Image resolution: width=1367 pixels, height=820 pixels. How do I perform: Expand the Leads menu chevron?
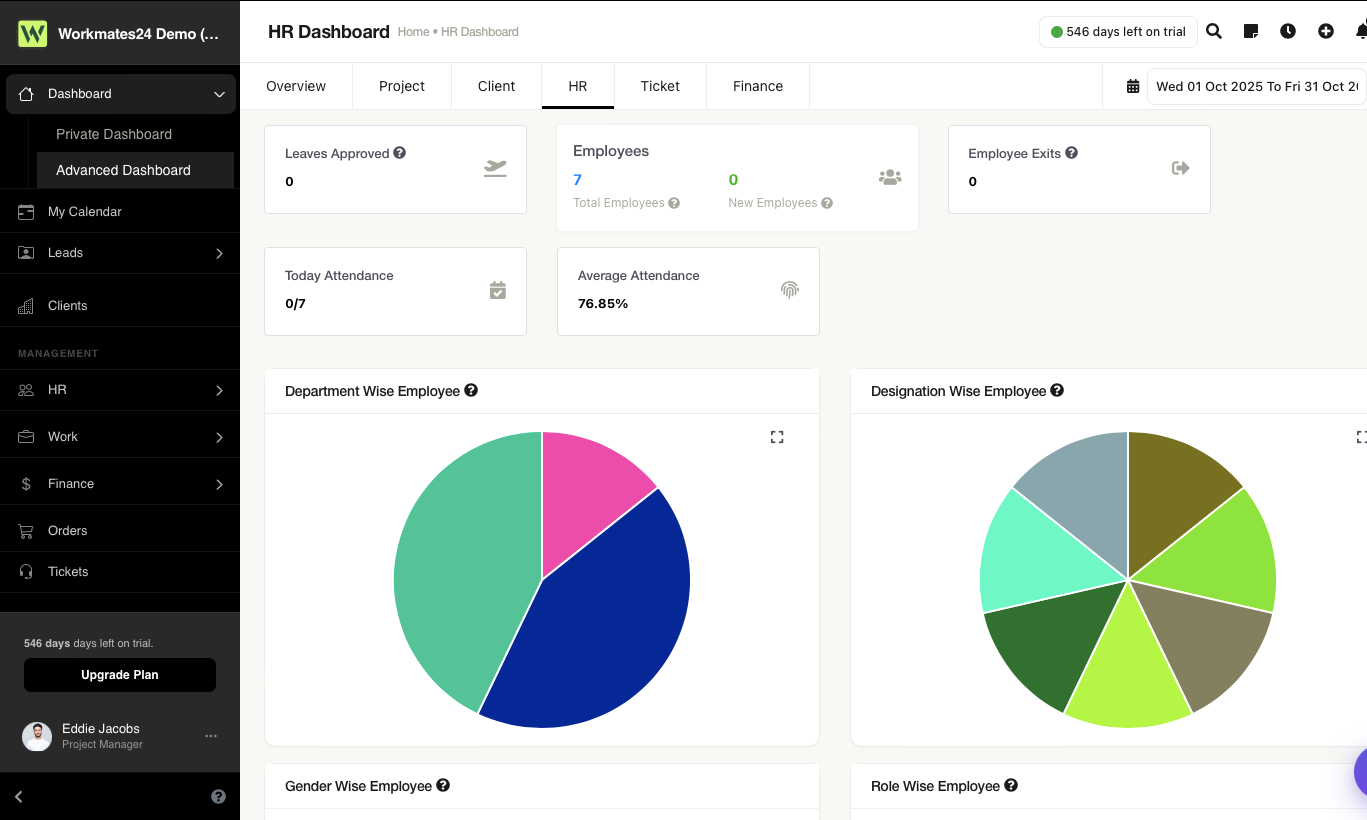(x=220, y=253)
